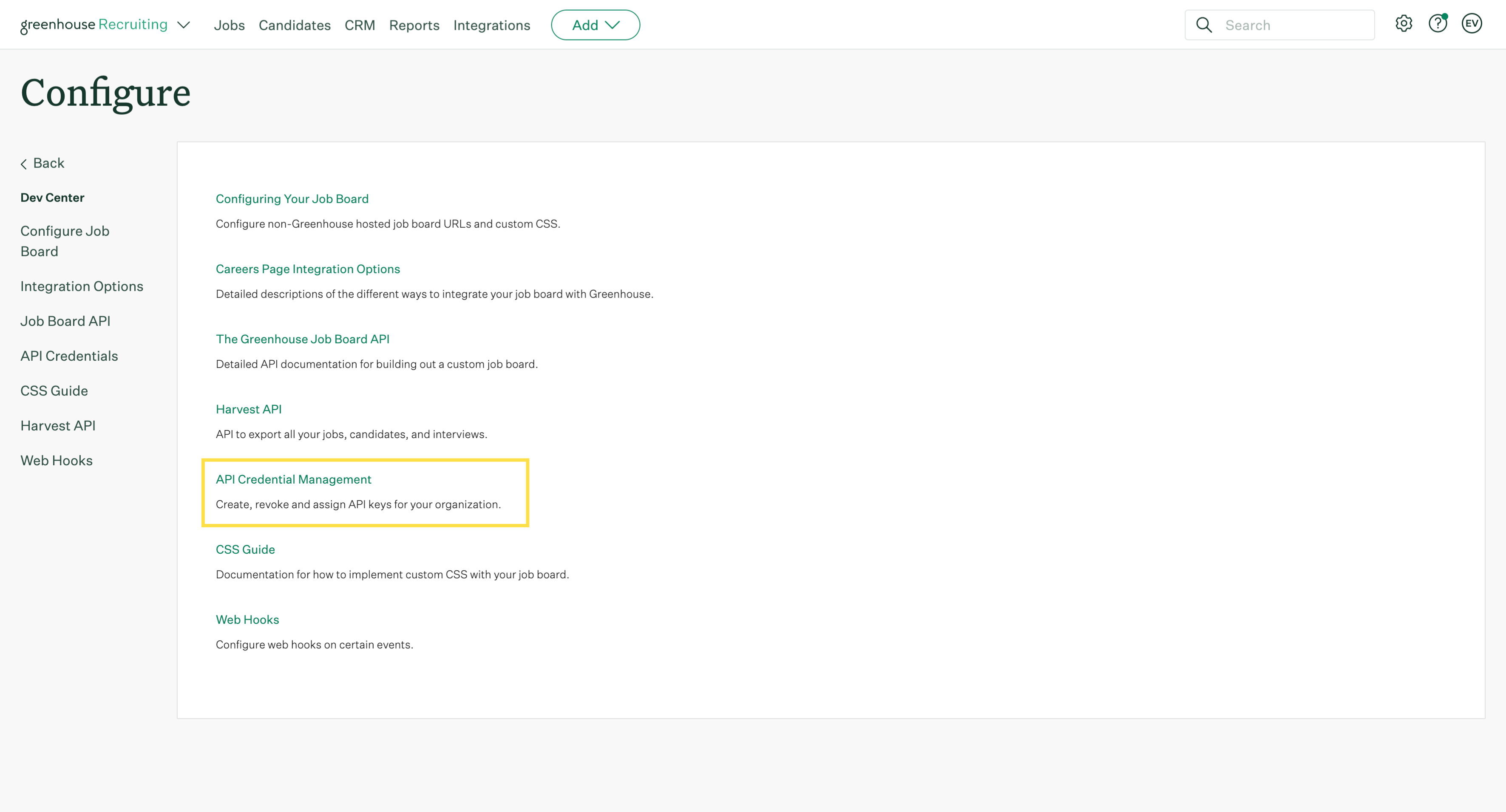The width and height of the screenshot is (1506, 812).
Task: Open the settings gear icon
Action: coord(1403,24)
